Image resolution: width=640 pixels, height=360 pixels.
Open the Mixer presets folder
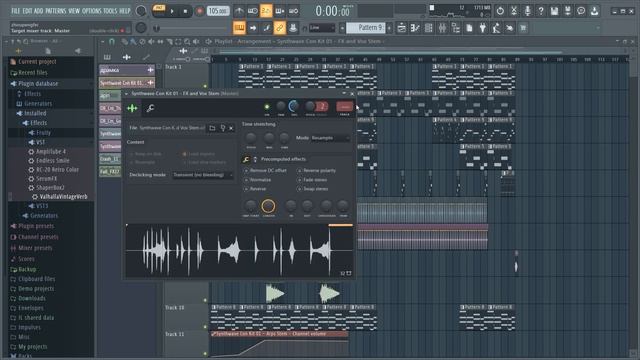point(35,248)
